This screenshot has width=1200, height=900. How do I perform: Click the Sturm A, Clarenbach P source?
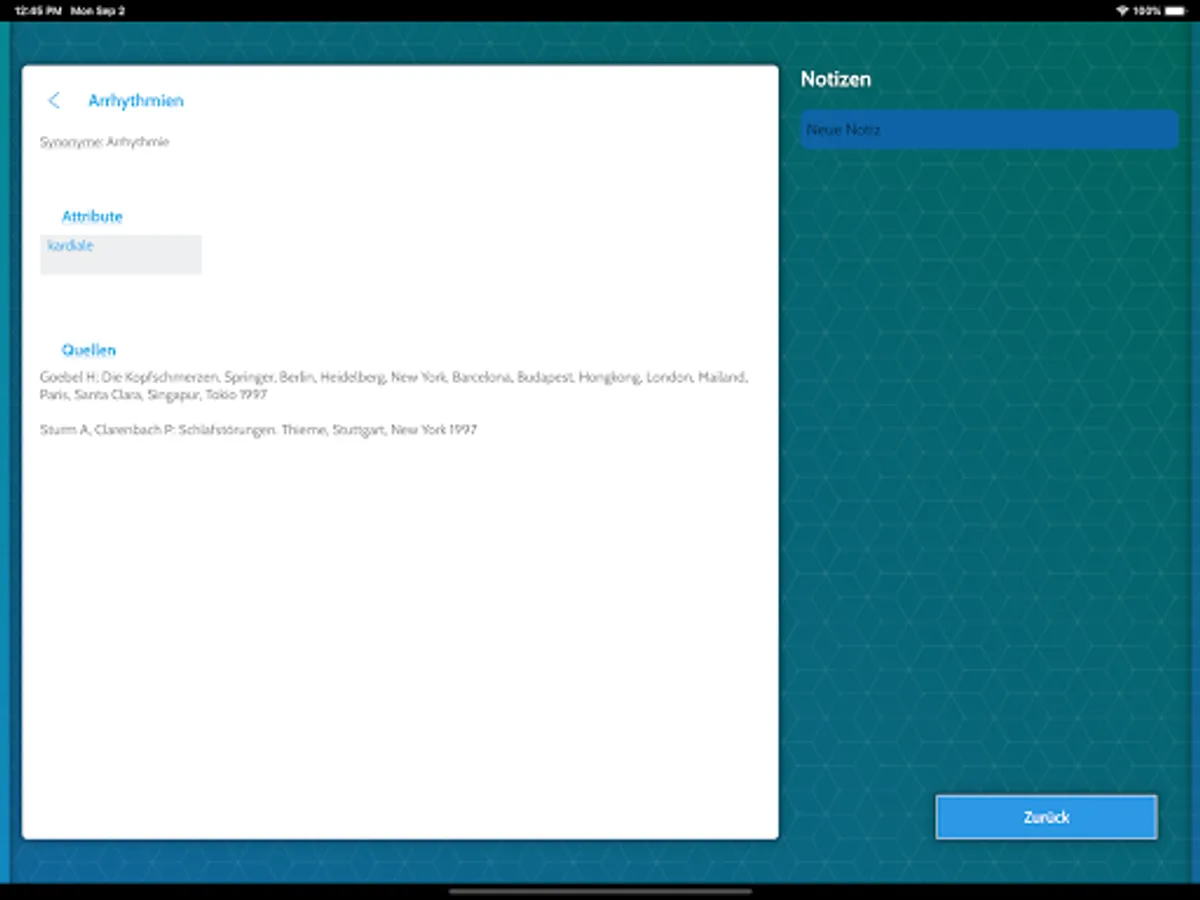(258, 430)
